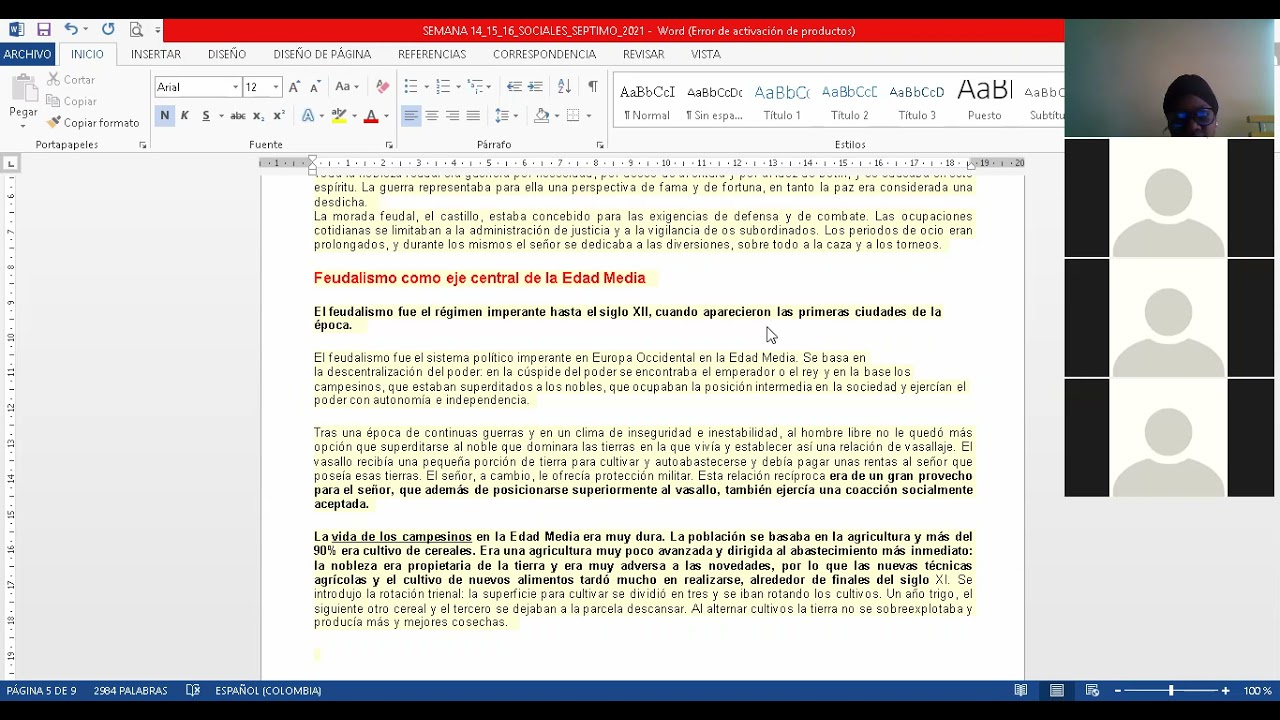Increase font size with grow font icon
This screenshot has height=720, width=1280.
pyautogui.click(x=294, y=87)
